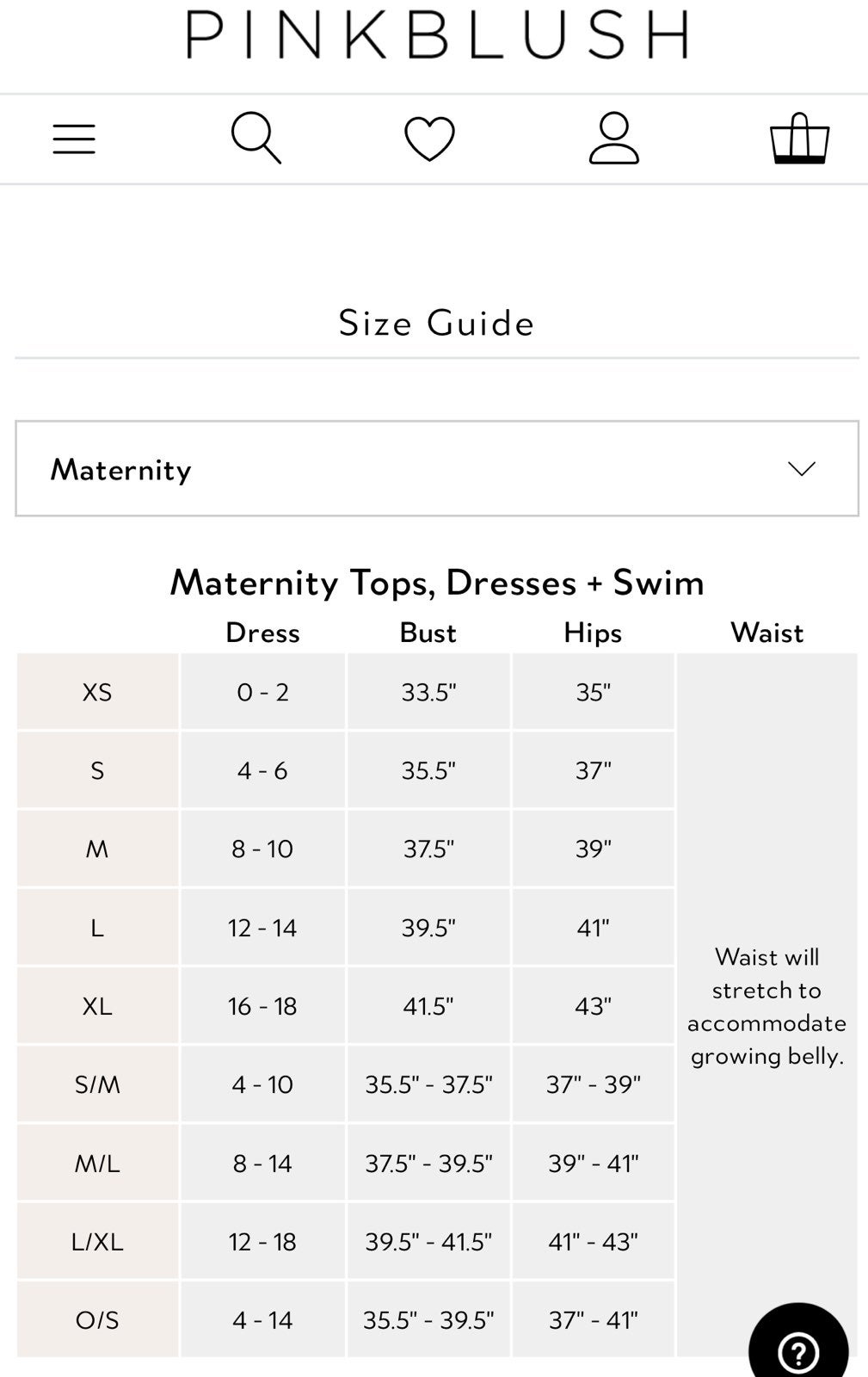Click the Waist column header
This screenshot has width=868, height=1377.
pyautogui.click(x=766, y=633)
